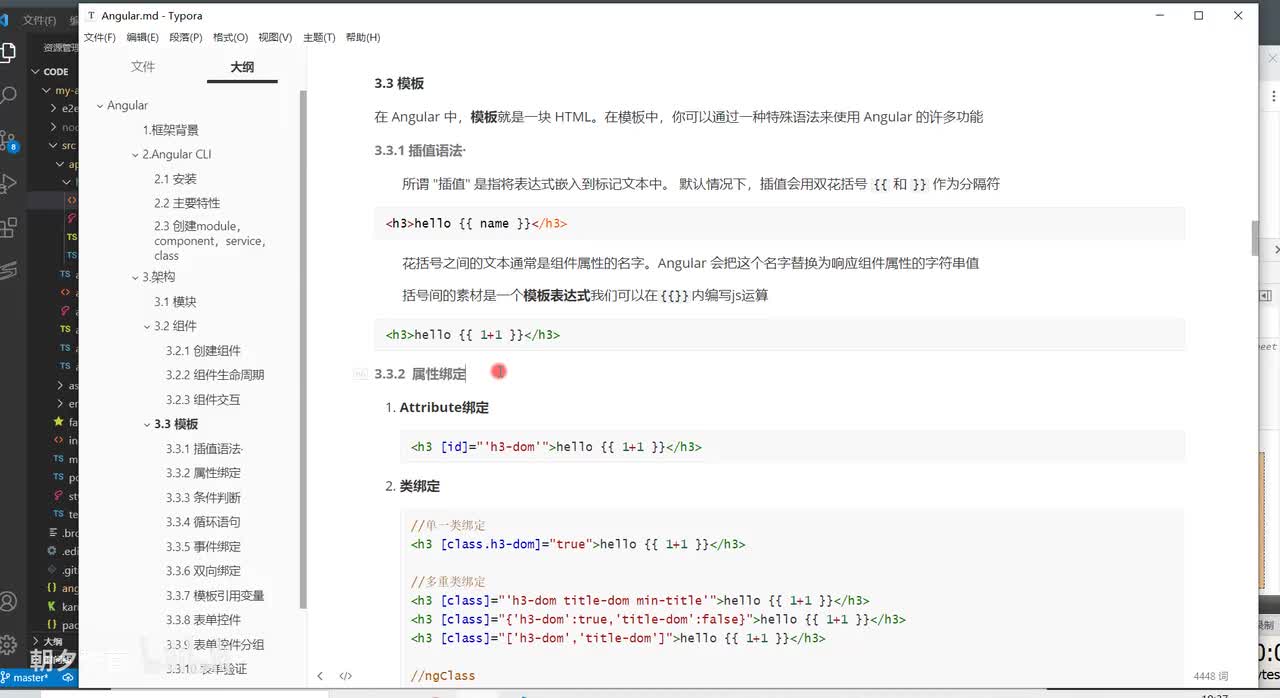Hide Typora sidebar with the left arrow icon
This screenshot has height=698, width=1280.
click(x=320, y=676)
